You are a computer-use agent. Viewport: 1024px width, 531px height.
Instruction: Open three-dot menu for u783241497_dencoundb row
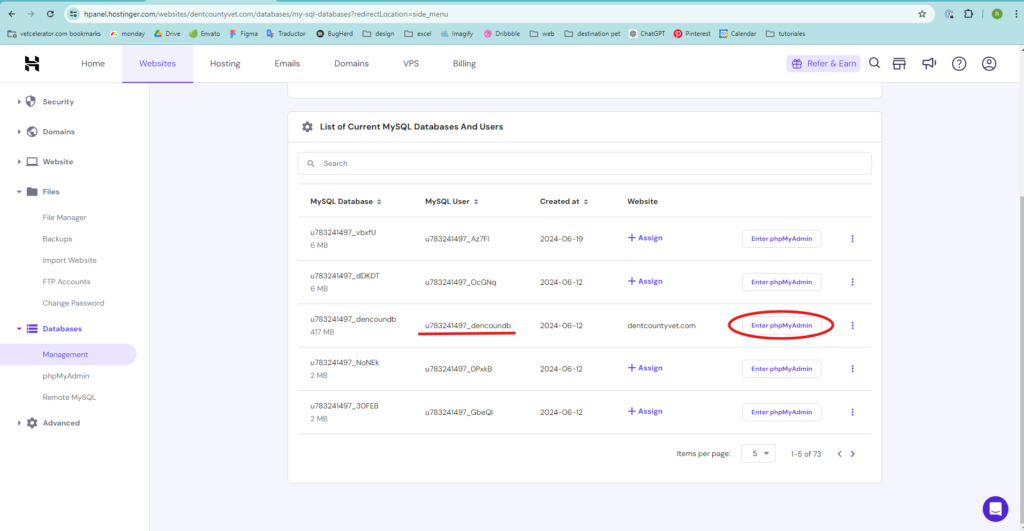point(853,325)
